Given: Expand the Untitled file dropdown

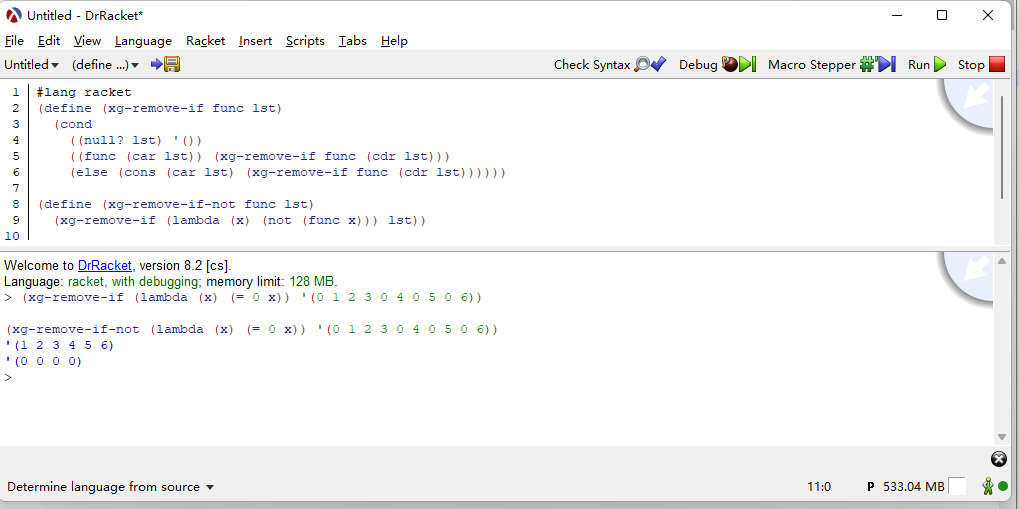Looking at the screenshot, I should [x=31, y=64].
